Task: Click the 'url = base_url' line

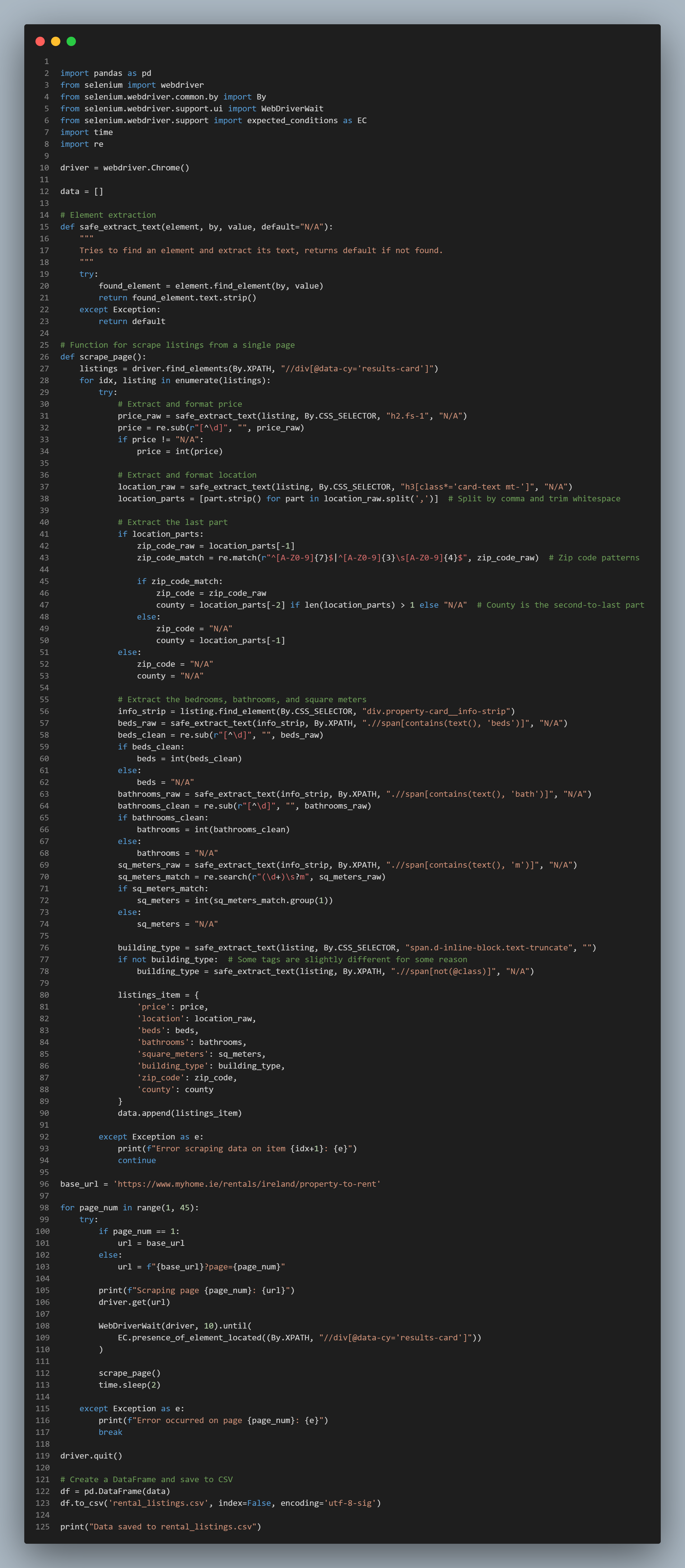Action: pyautogui.click(x=151, y=1243)
